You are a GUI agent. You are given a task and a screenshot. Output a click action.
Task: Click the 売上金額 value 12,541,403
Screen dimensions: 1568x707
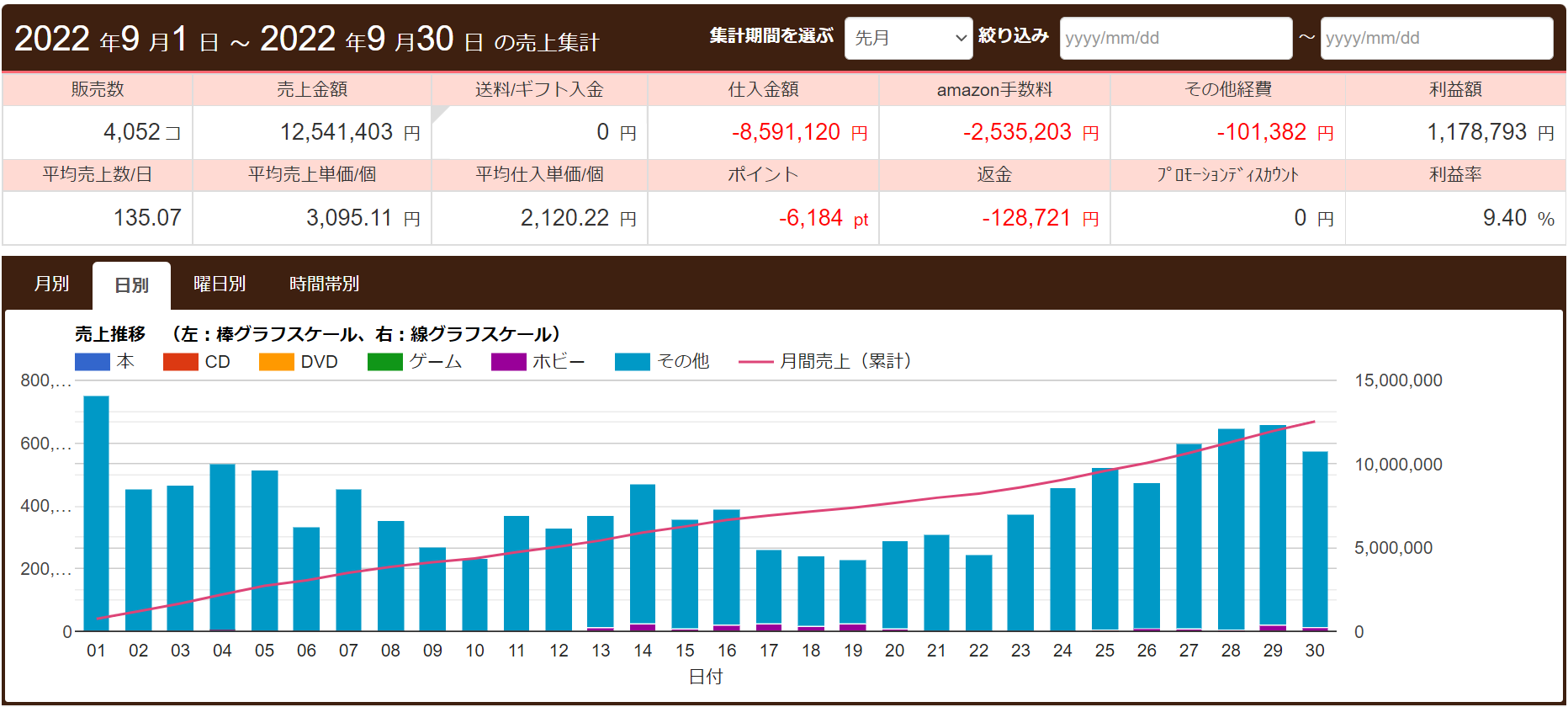[336, 132]
